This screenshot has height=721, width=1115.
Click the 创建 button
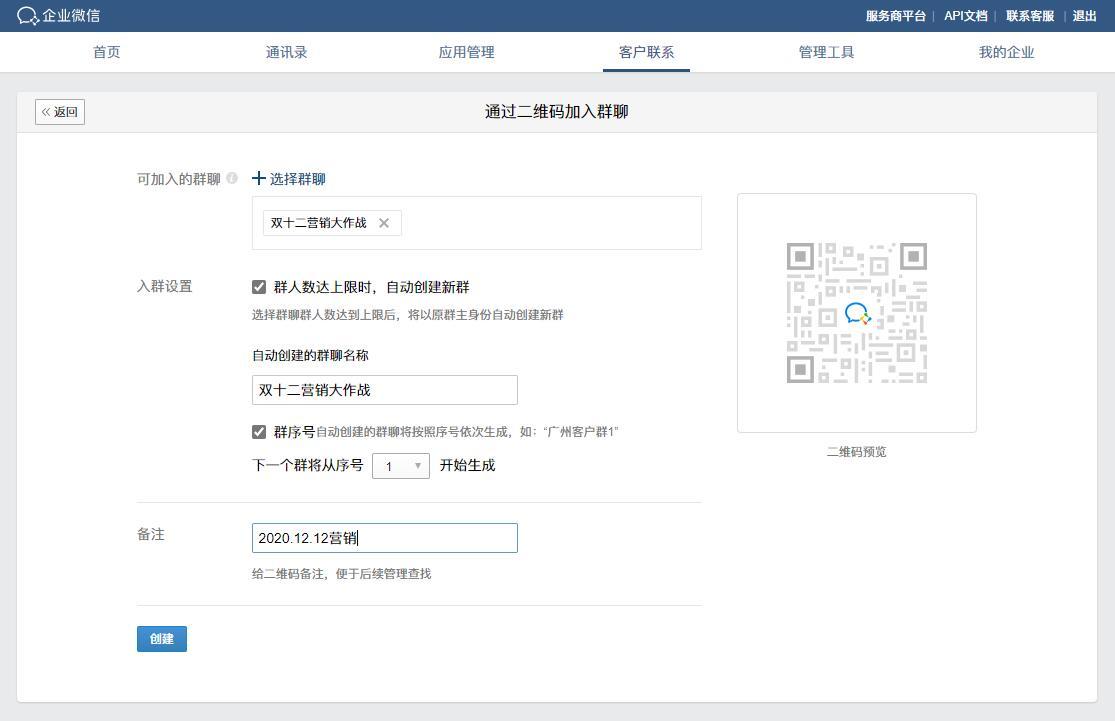click(161, 638)
